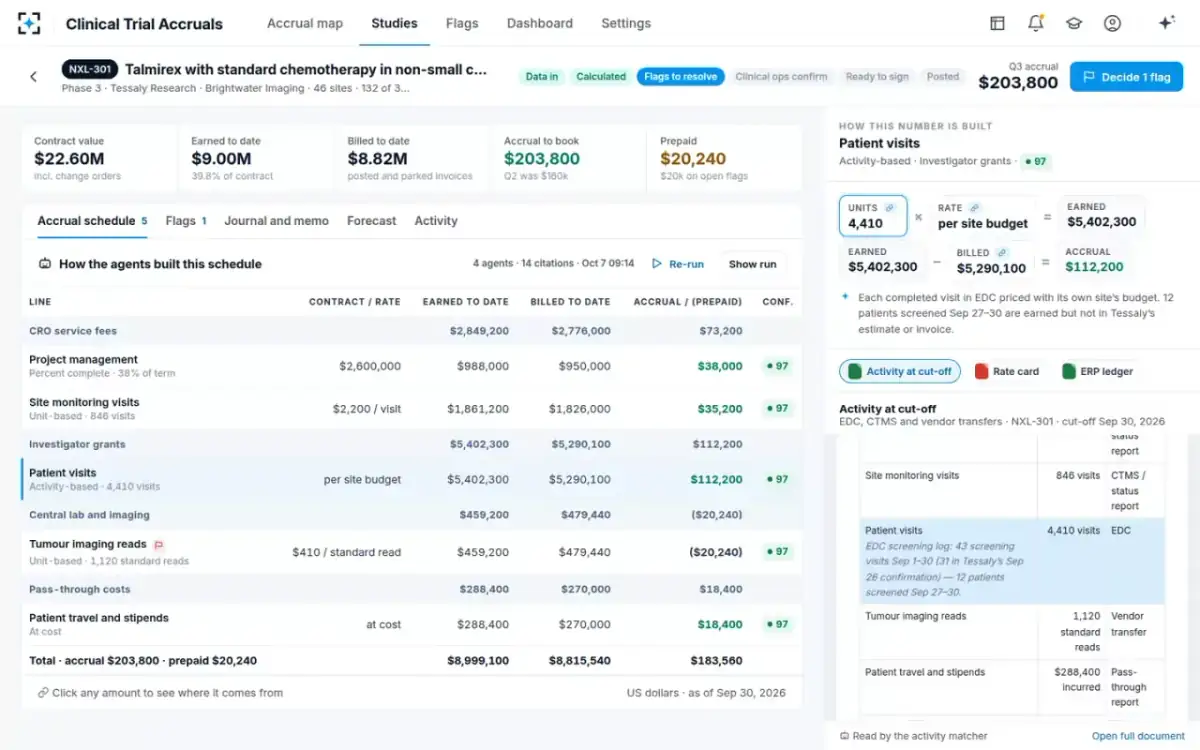Click the Project management accrual $38,000

(720, 366)
